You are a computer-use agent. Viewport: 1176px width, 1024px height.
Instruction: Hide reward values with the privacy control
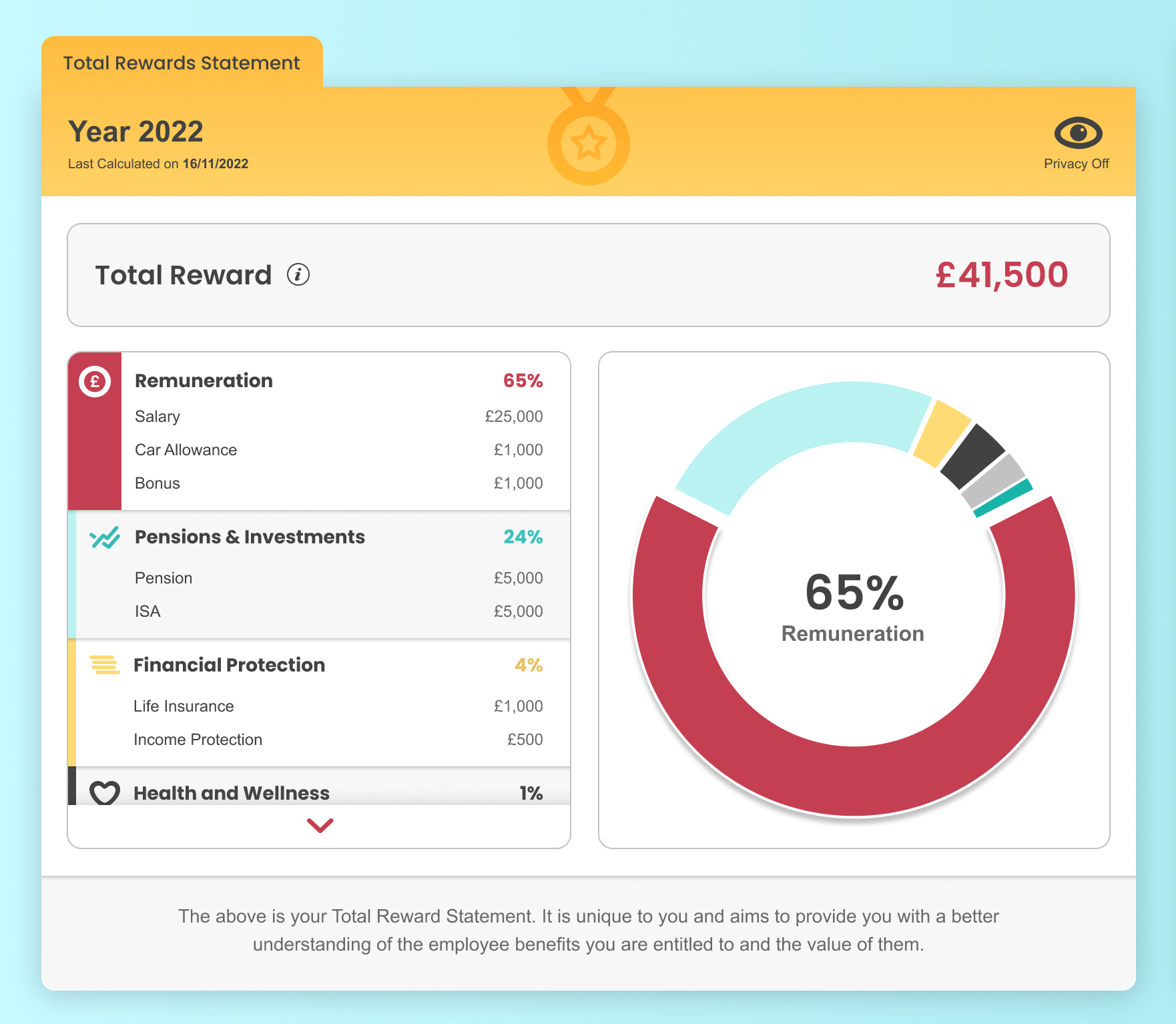(1076, 132)
